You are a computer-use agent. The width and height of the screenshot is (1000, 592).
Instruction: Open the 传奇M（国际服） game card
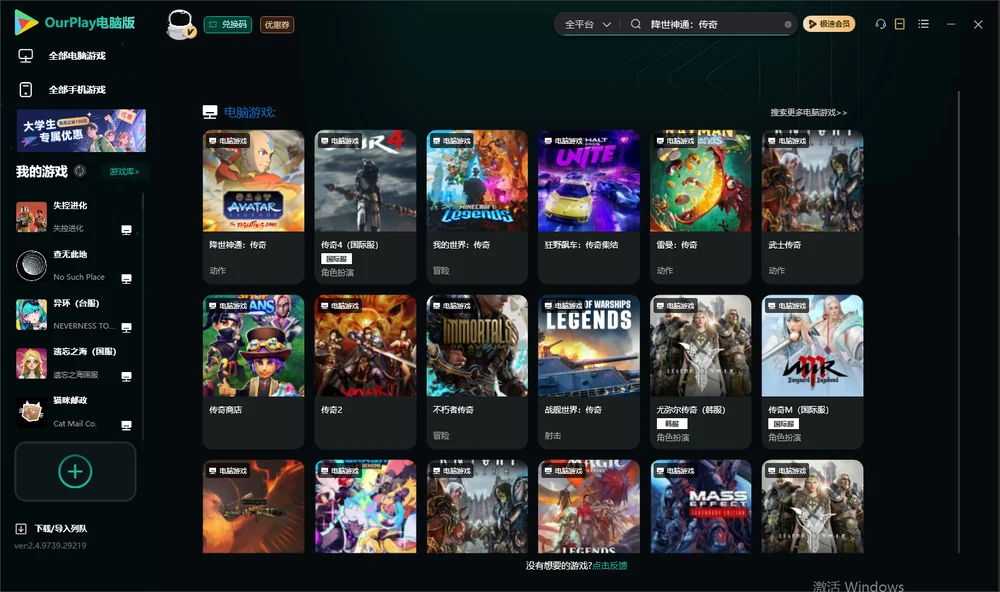[812, 372]
